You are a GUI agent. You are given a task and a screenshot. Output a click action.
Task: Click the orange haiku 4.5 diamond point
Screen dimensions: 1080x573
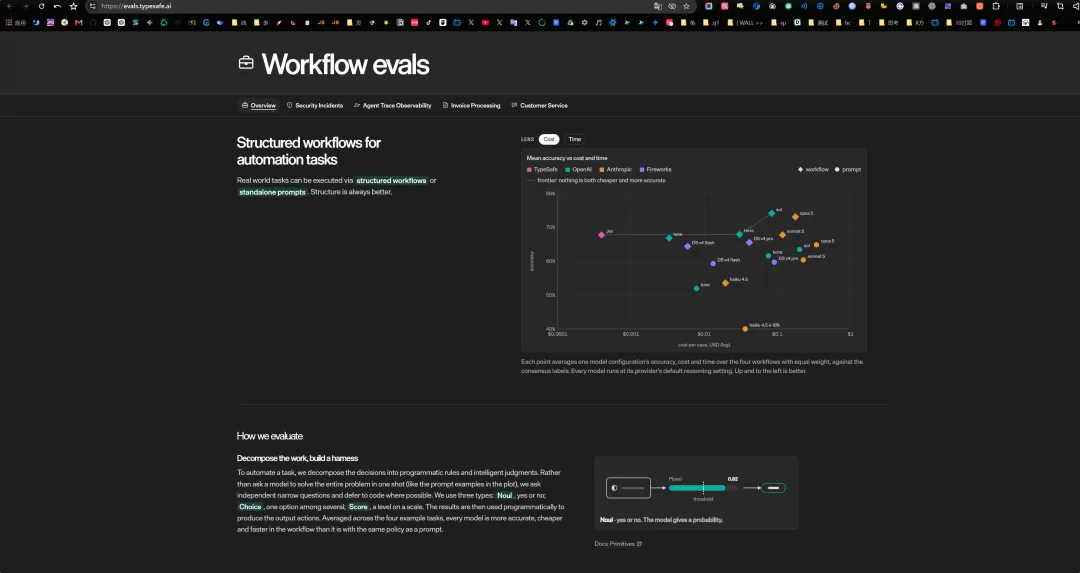(725, 283)
